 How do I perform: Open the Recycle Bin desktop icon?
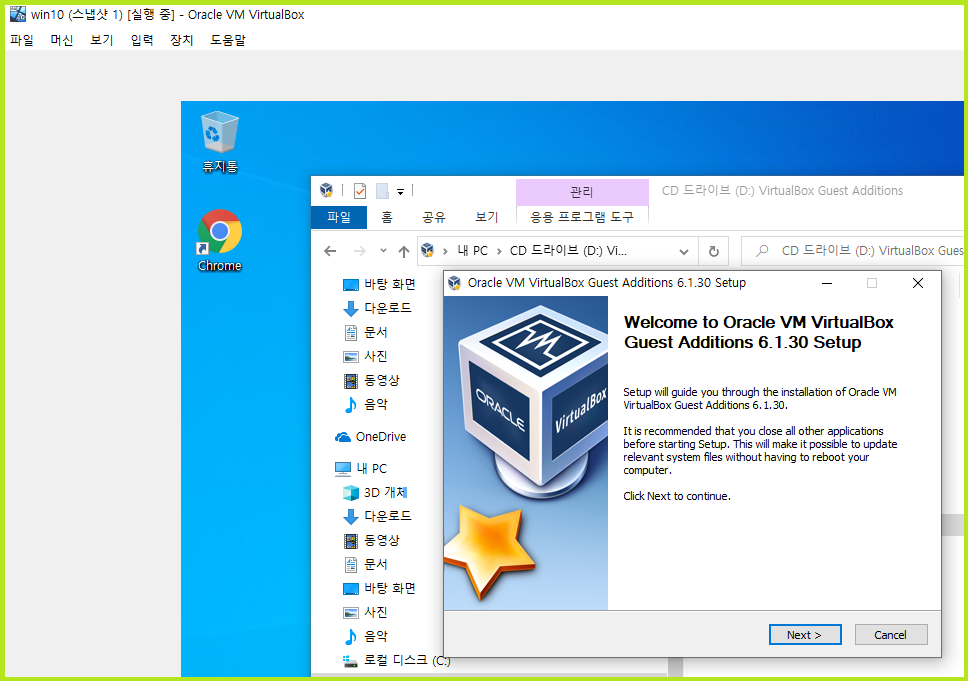tap(219, 141)
